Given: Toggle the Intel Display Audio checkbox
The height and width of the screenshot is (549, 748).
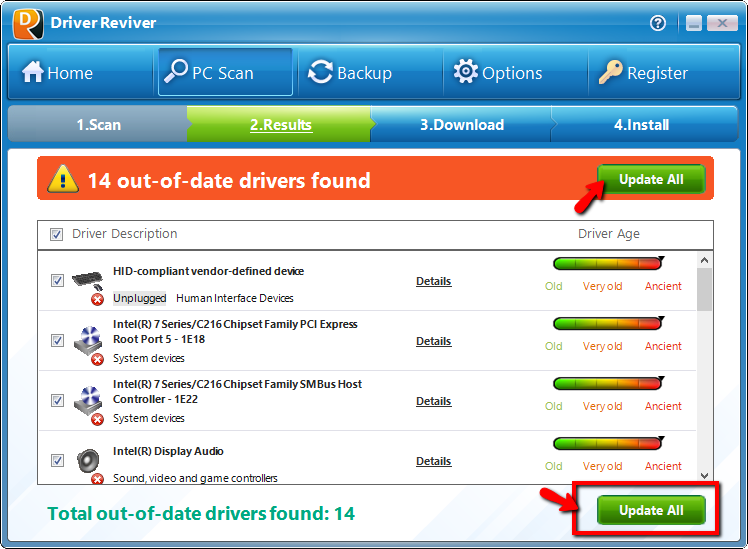Looking at the screenshot, I should tap(57, 461).
